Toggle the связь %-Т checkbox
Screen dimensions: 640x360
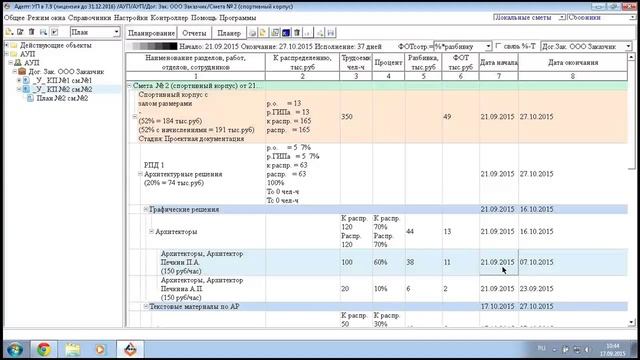498,46
